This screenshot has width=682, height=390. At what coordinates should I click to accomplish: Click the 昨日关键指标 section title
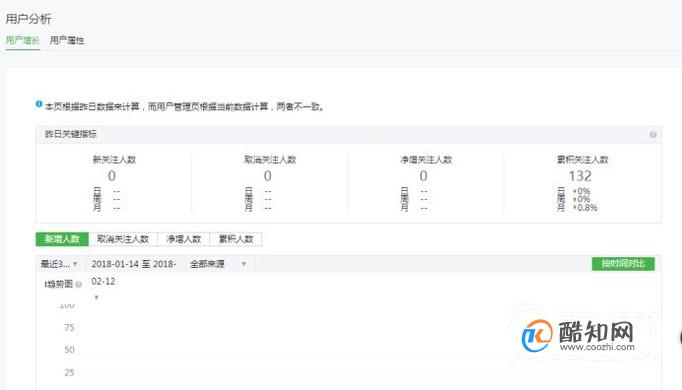(x=70, y=134)
